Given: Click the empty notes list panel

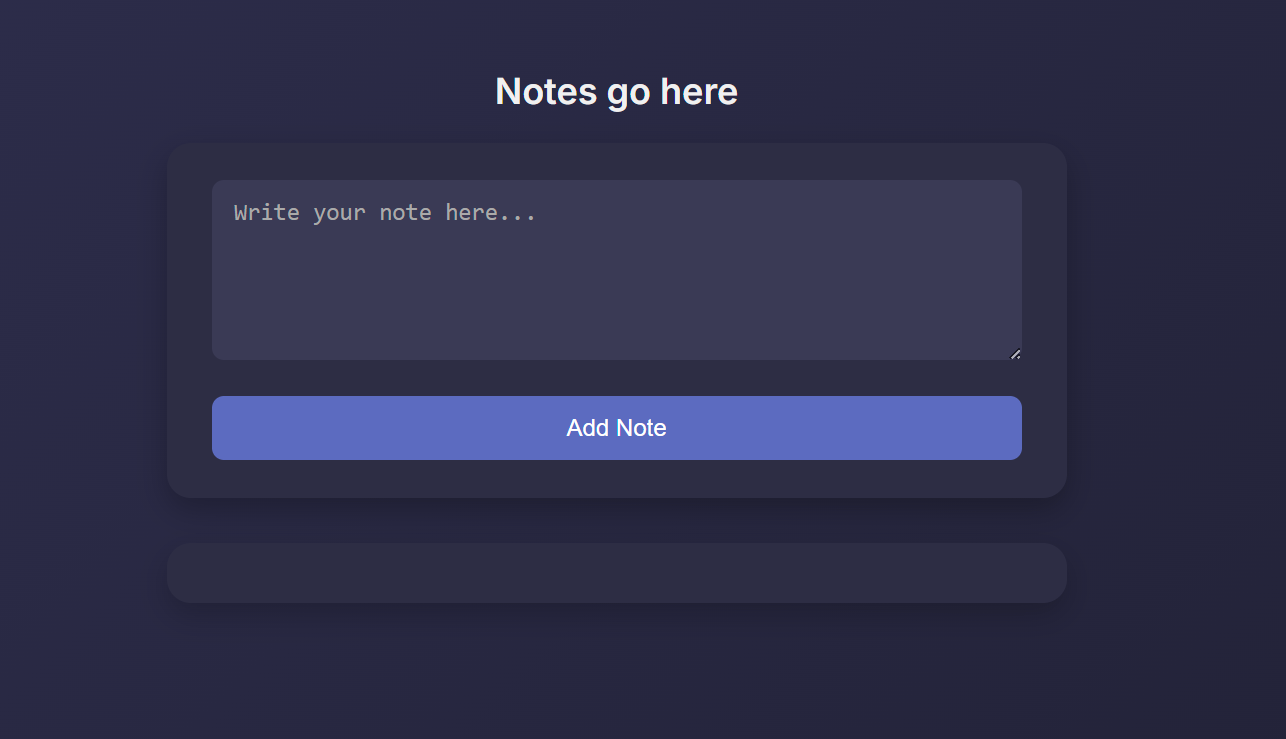Looking at the screenshot, I should [x=617, y=573].
